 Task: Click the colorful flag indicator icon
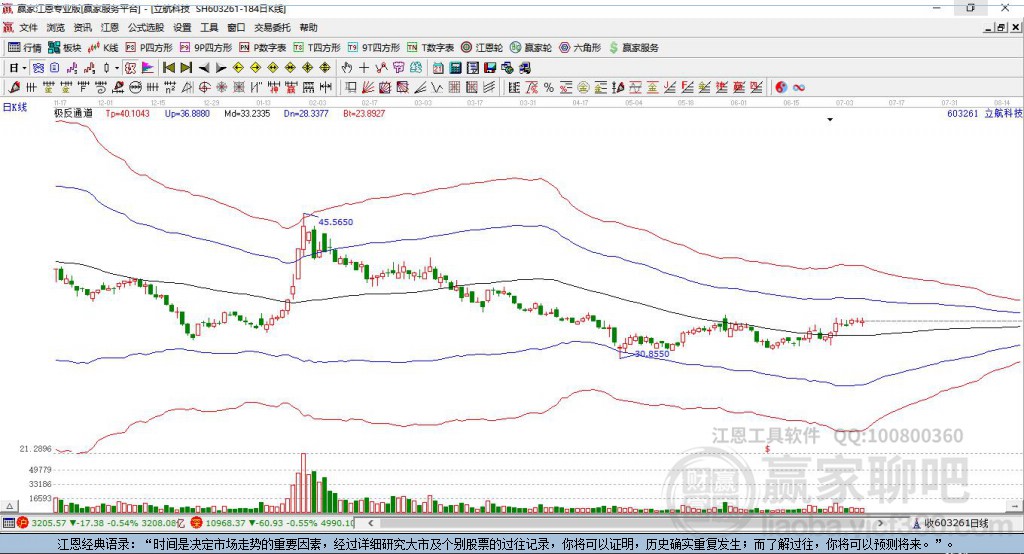(148, 68)
